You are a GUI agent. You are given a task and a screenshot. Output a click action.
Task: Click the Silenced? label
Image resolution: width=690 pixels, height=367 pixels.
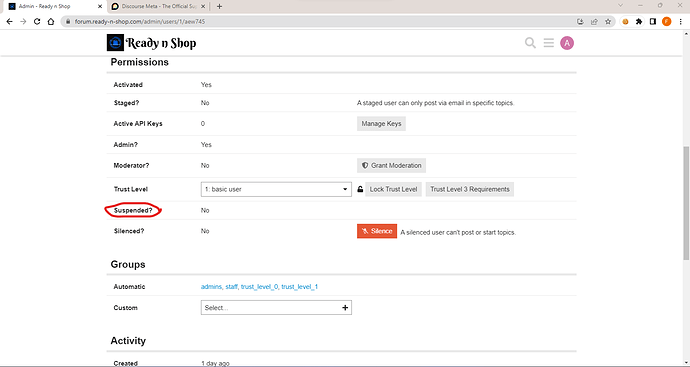coord(129,231)
